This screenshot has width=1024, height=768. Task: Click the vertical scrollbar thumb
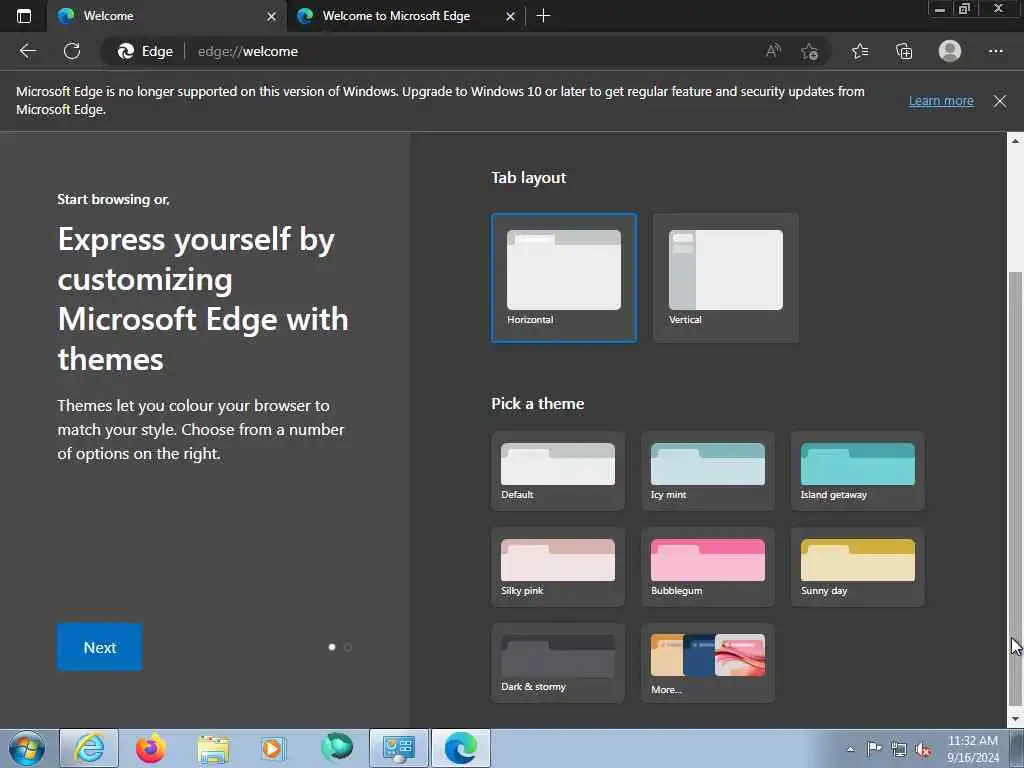[1015, 487]
